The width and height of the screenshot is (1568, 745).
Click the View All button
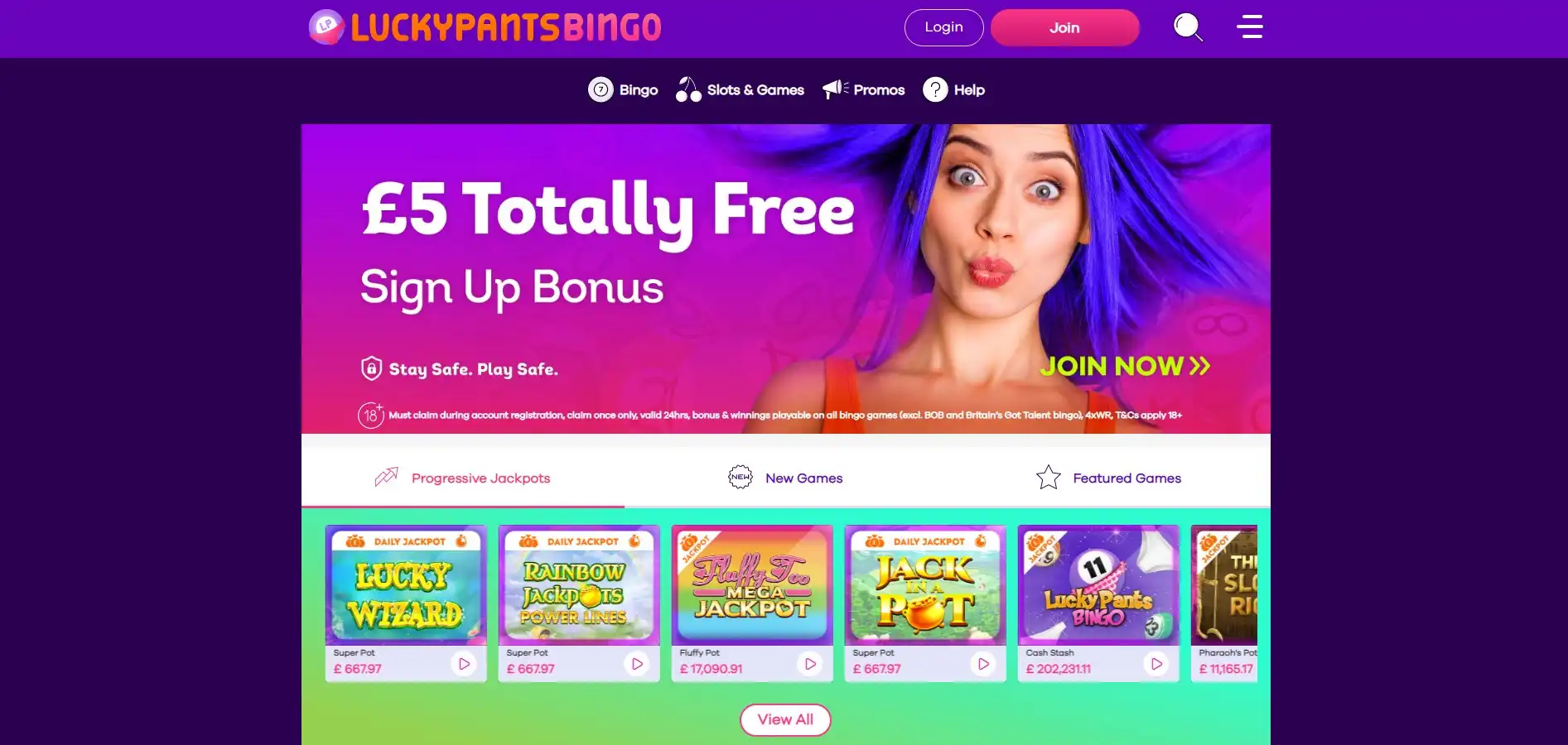785,719
